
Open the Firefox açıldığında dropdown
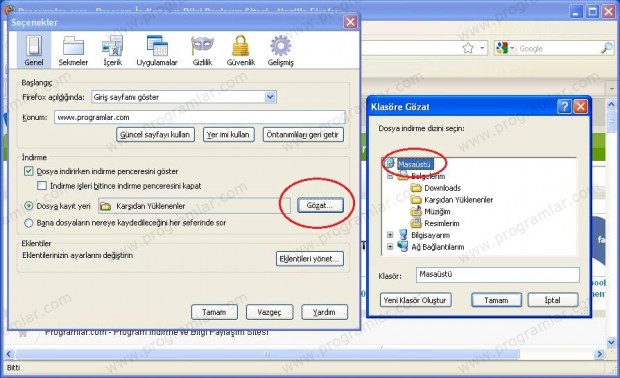(183, 97)
